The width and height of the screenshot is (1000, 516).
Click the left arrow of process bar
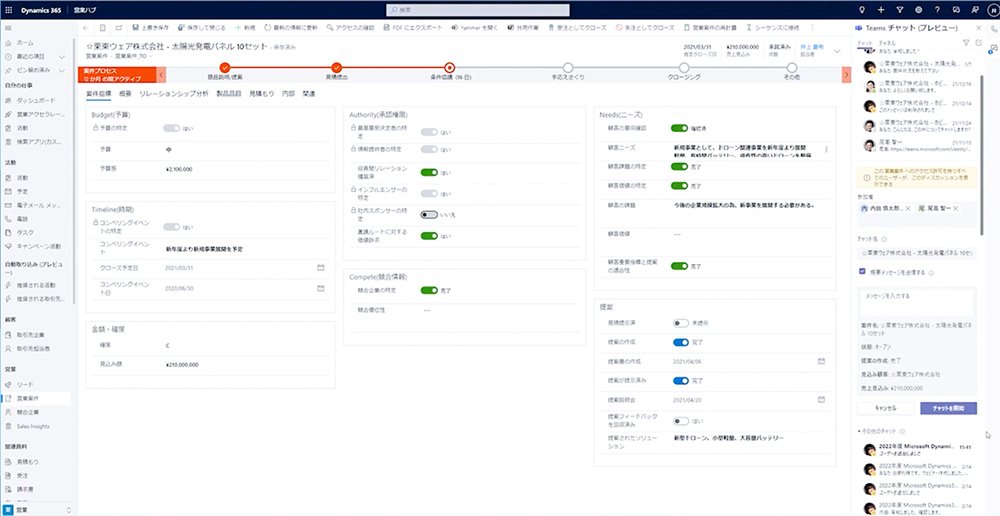tap(162, 75)
